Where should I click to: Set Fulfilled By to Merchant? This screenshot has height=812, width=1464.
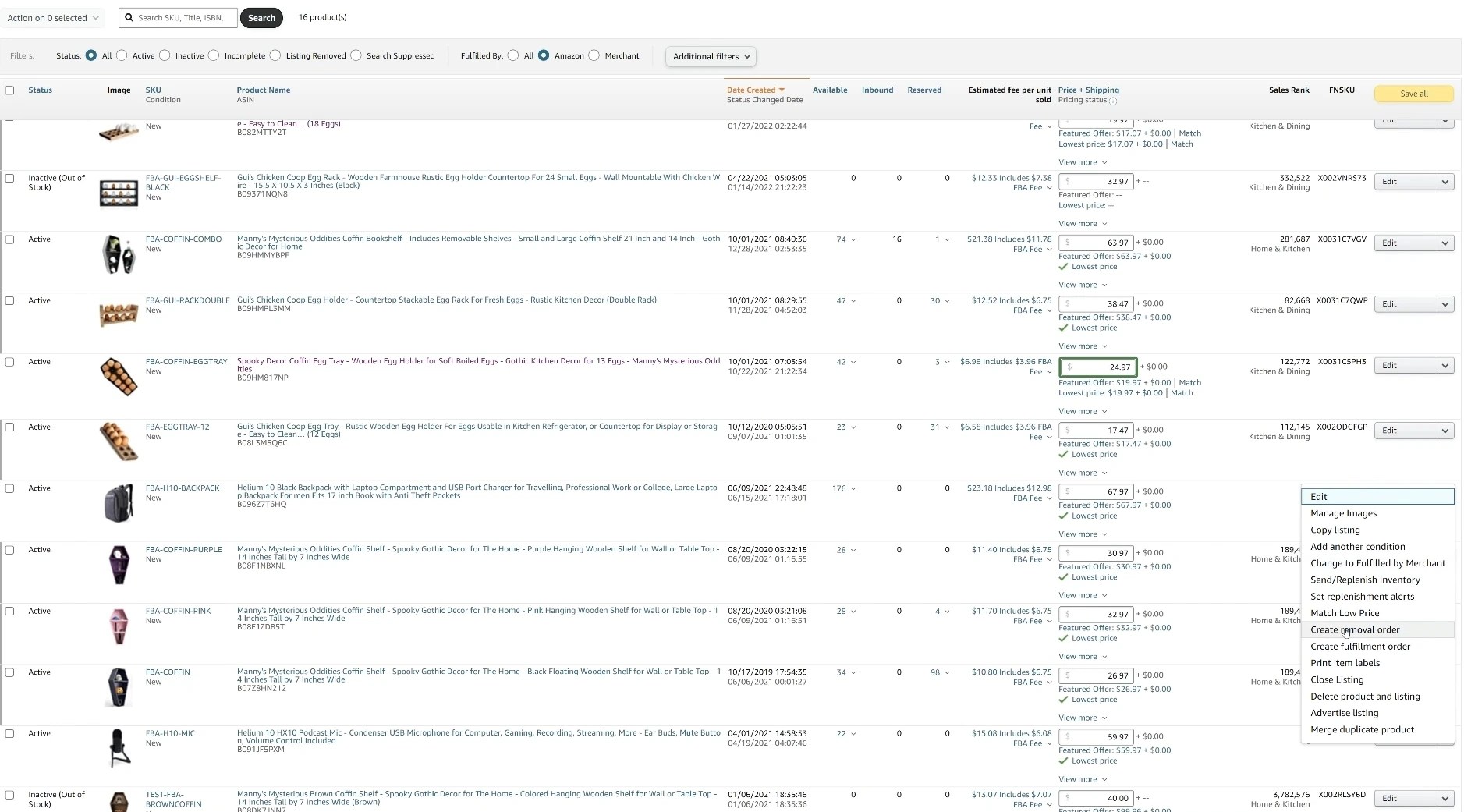(594, 55)
